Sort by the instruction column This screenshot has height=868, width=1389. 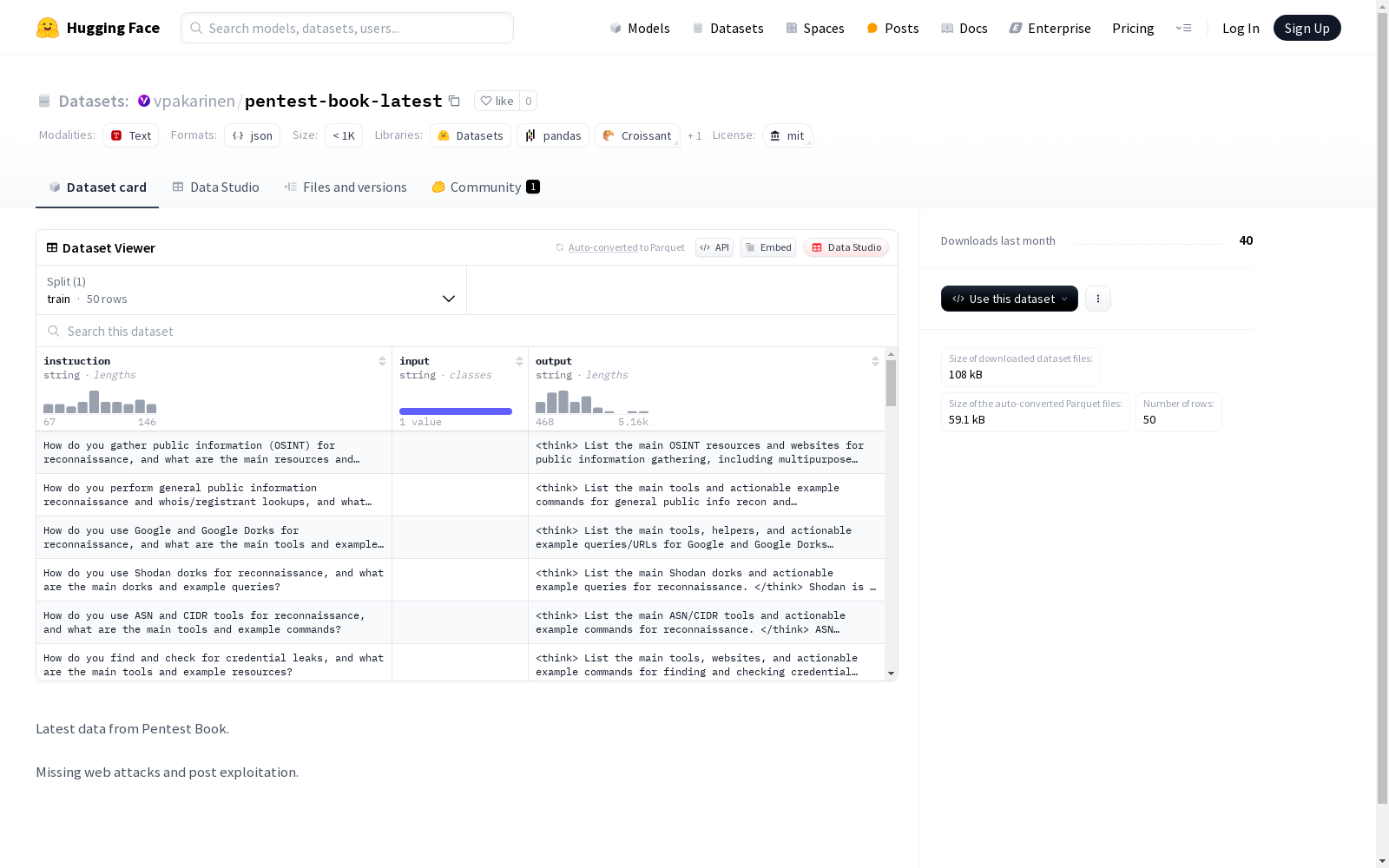pyautogui.click(x=382, y=361)
